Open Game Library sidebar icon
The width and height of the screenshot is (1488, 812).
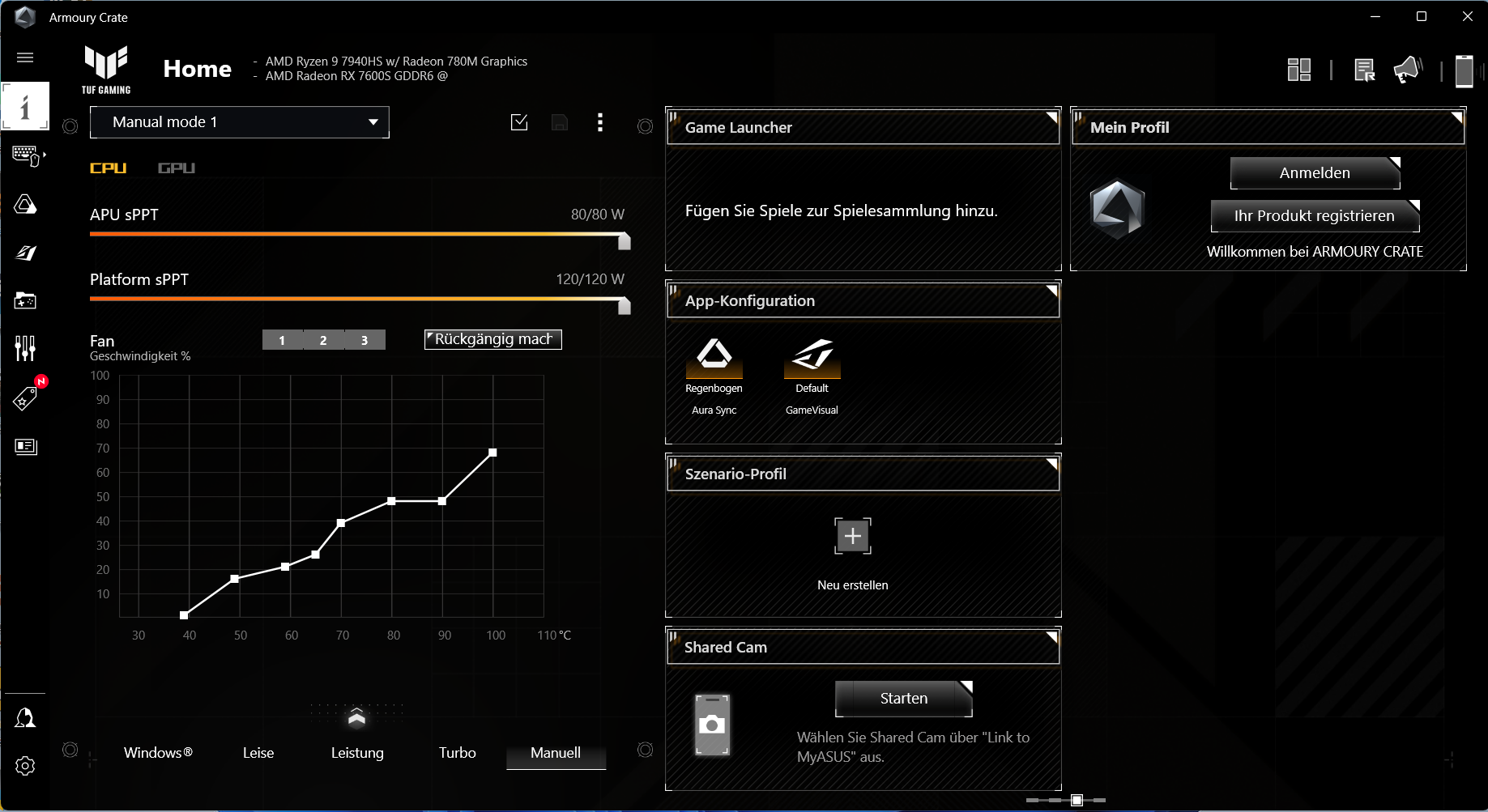[25, 300]
